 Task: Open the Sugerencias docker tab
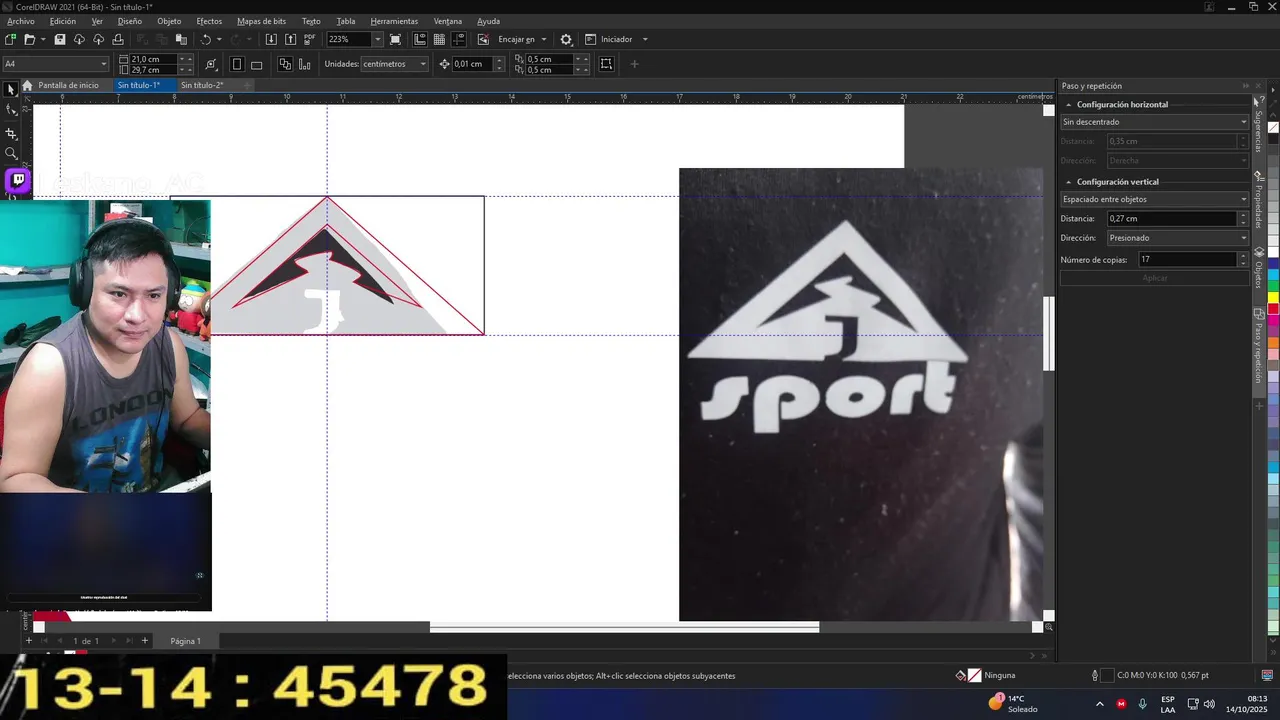1258,126
